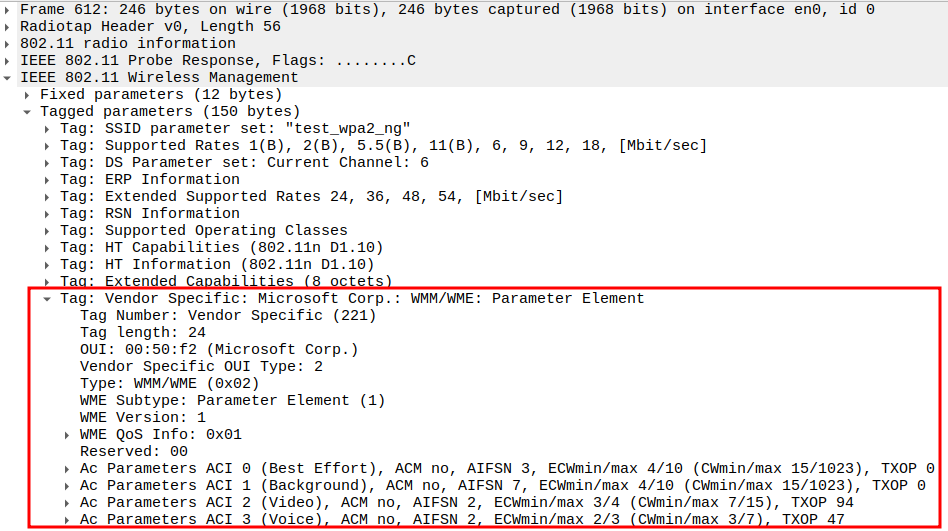Screen dimensions: 948x531
Task: Expand Ac Parameters ACI 0 Best Effort
Action: coord(67,468)
